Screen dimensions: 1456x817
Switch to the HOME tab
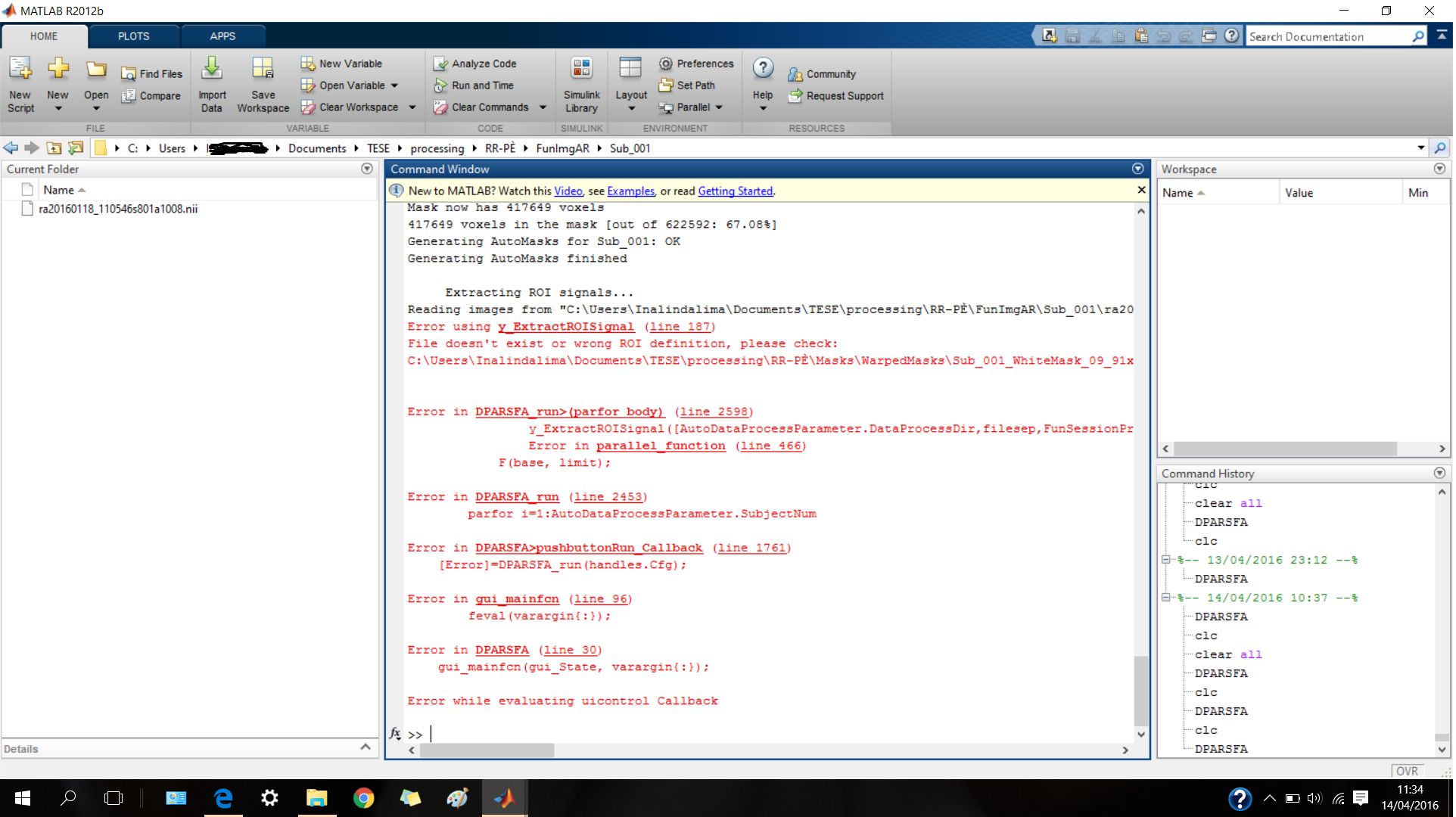44,36
